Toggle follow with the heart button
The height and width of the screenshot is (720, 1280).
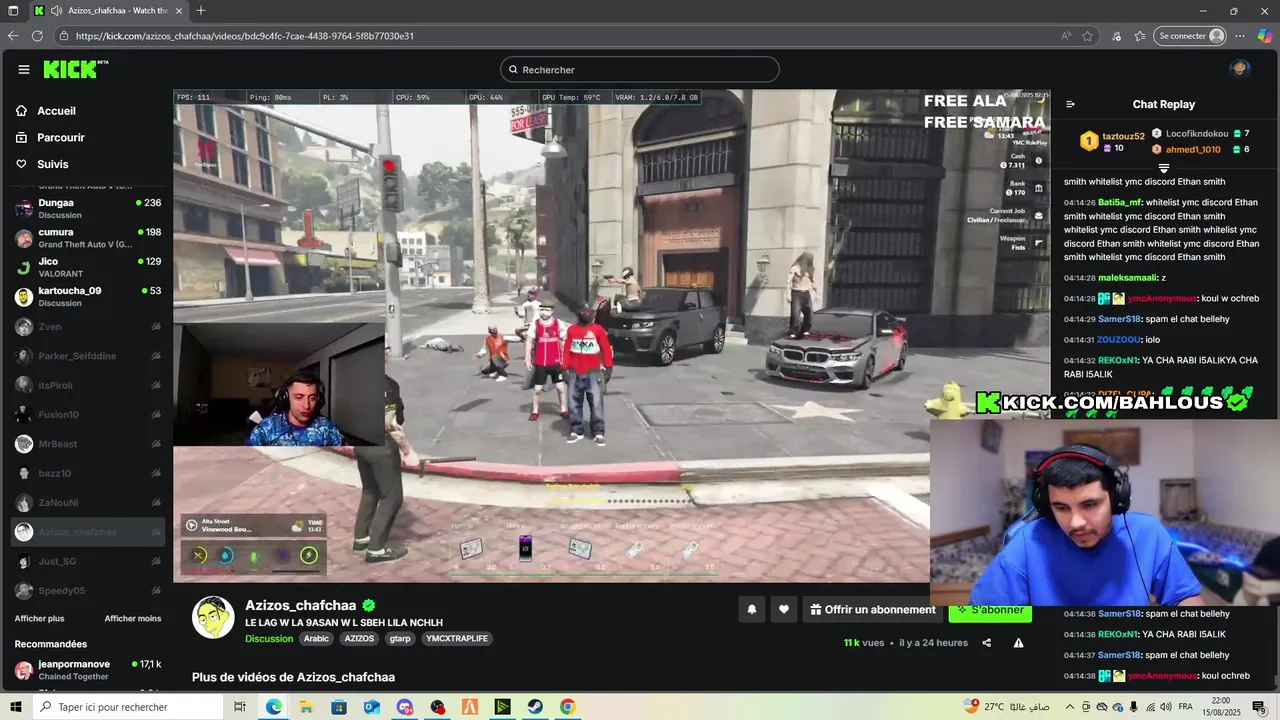[x=784, y=610]
